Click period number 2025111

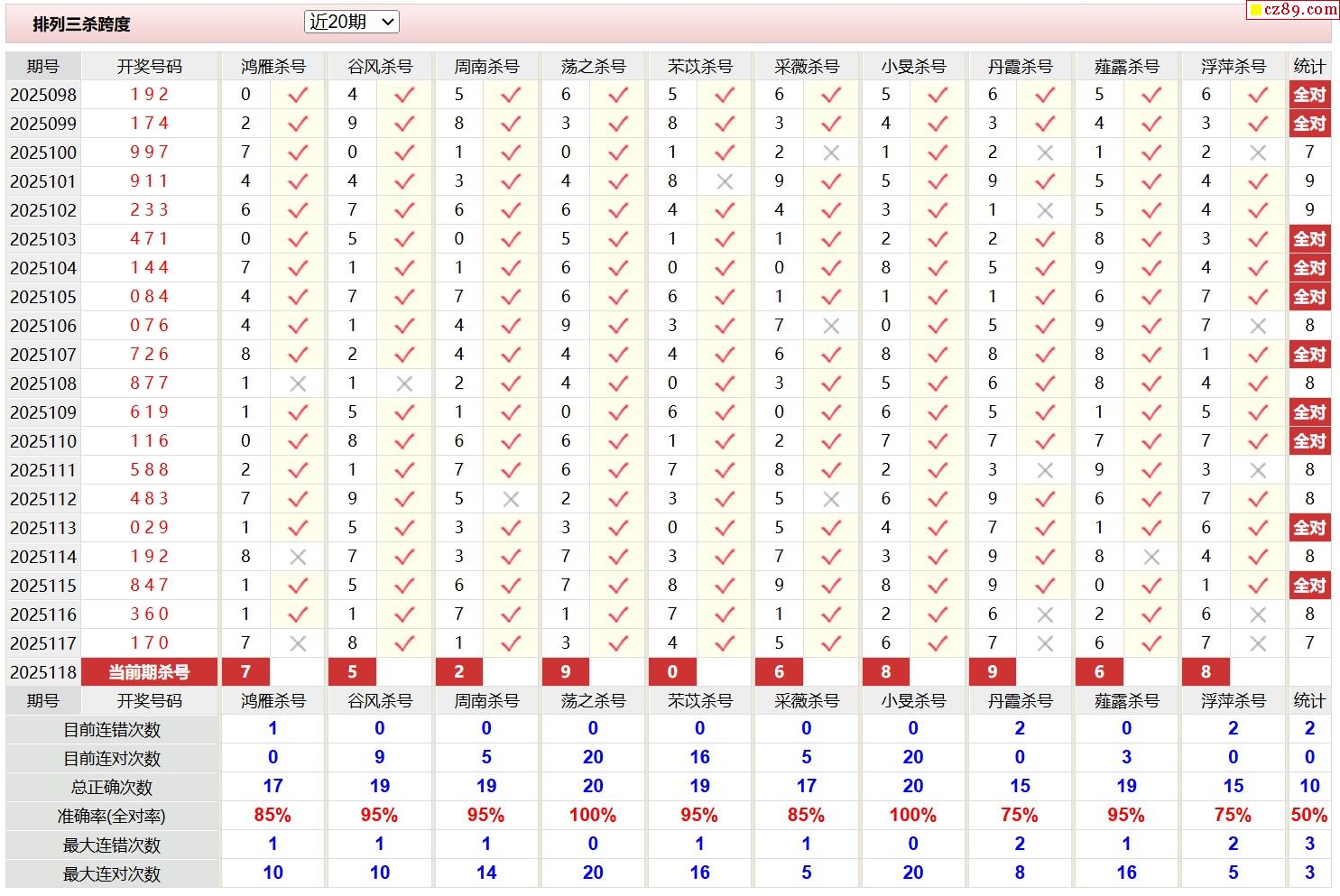43,471
